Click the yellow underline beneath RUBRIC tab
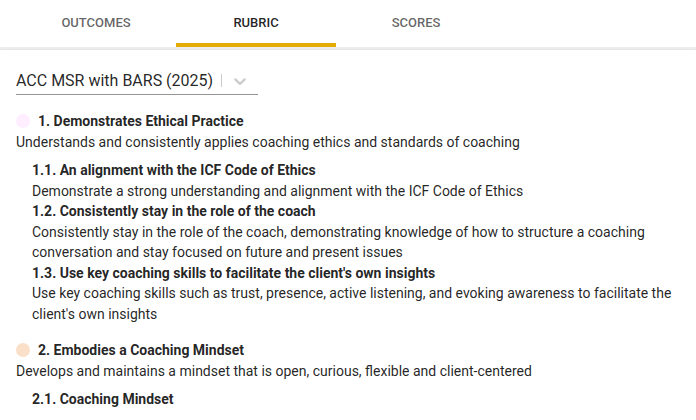696x420 pixels. point(256,45)
